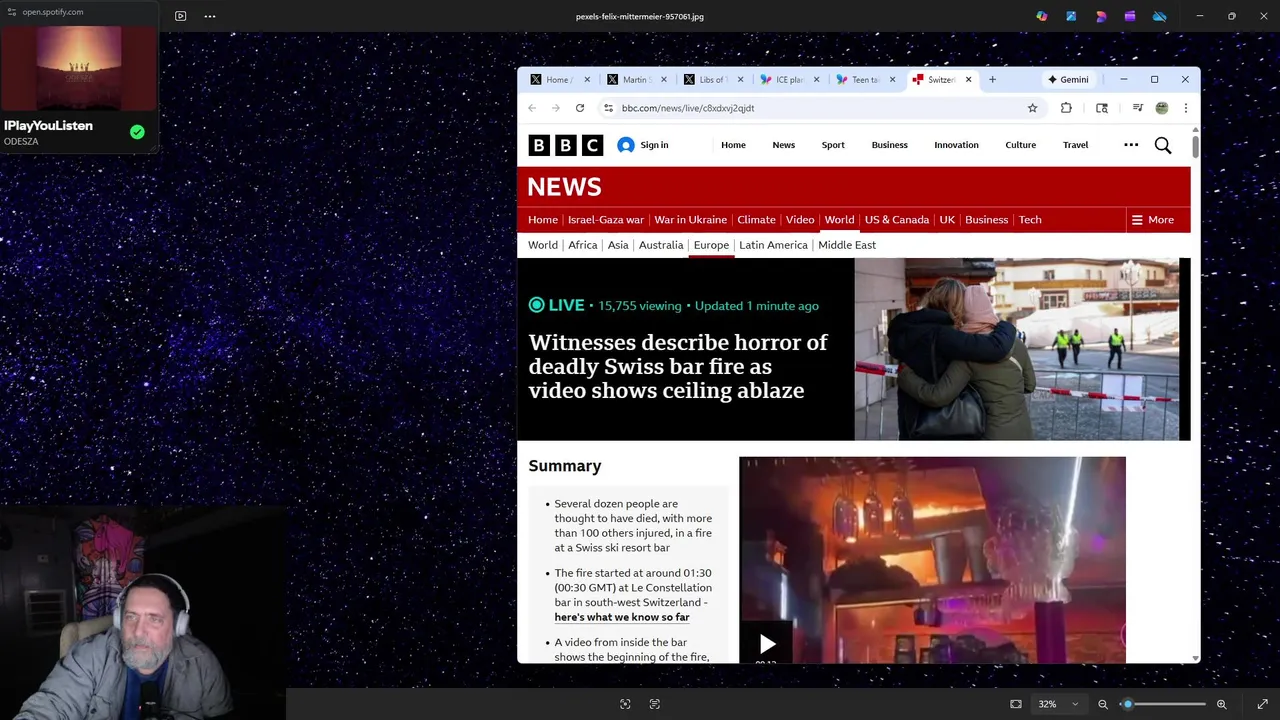Screen dimensions: 1280x720
Task: Open the image editor icon in Photos title bar
Action: click(x=1071, y=16)
